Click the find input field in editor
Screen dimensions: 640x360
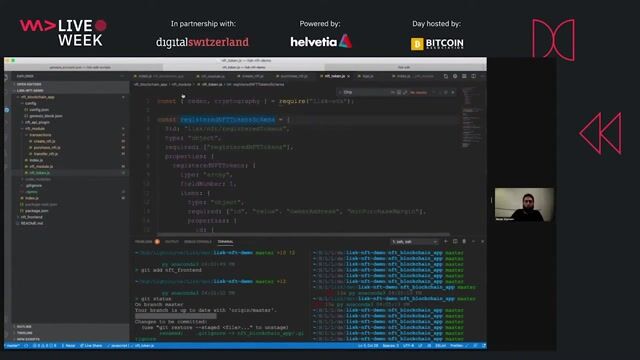coord(365,93)
